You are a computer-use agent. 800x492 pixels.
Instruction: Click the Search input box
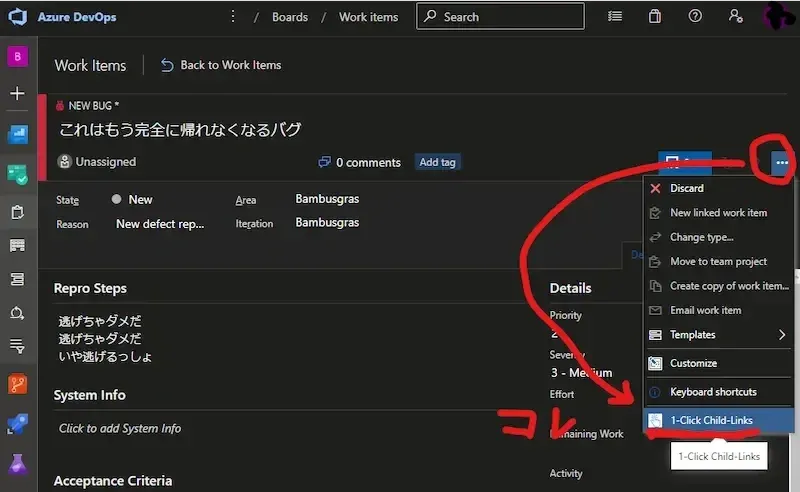(500, 17)
